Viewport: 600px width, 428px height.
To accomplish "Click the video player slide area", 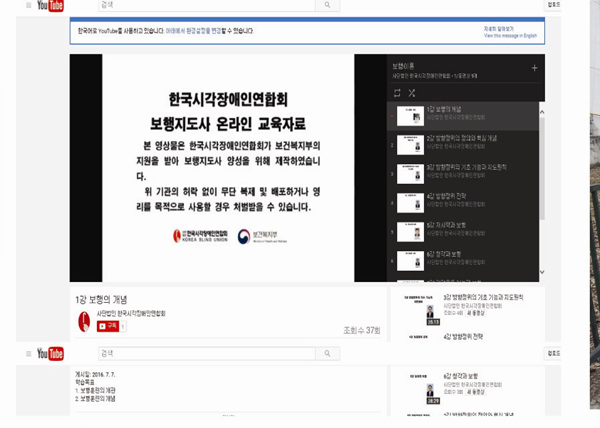I will point(228,168).
